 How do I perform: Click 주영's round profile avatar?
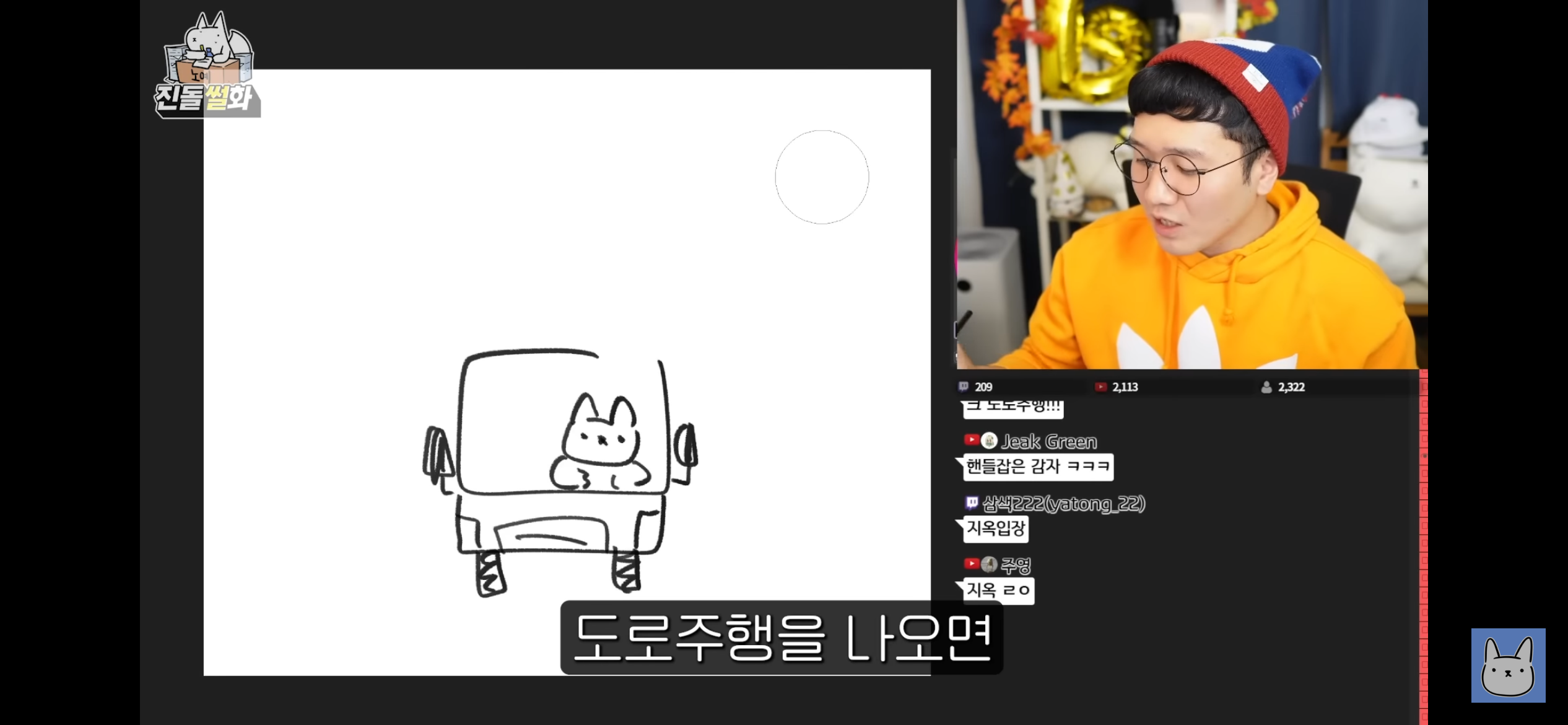coord(989,565)
